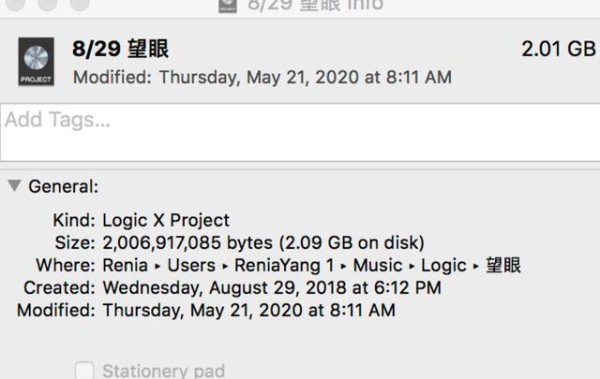
Task: Collapse the General section disclosure triangle
Action: click(15, 186)
